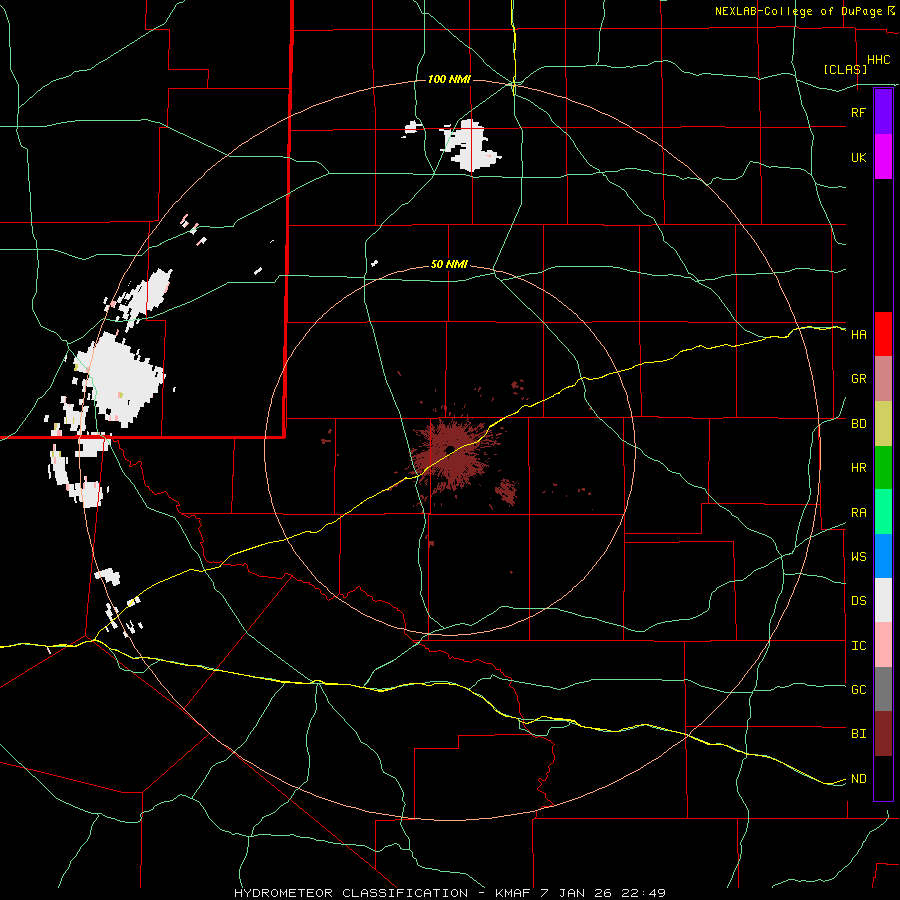Click the [CLAS] units label
Image resolution: width=900 pixels, height=900 pixels.
tap(845, 69)
